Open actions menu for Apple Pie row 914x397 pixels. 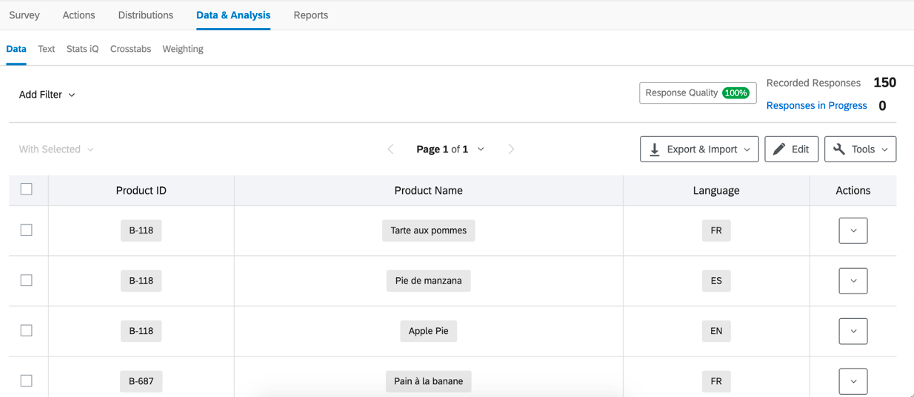(x=853, y=331)
